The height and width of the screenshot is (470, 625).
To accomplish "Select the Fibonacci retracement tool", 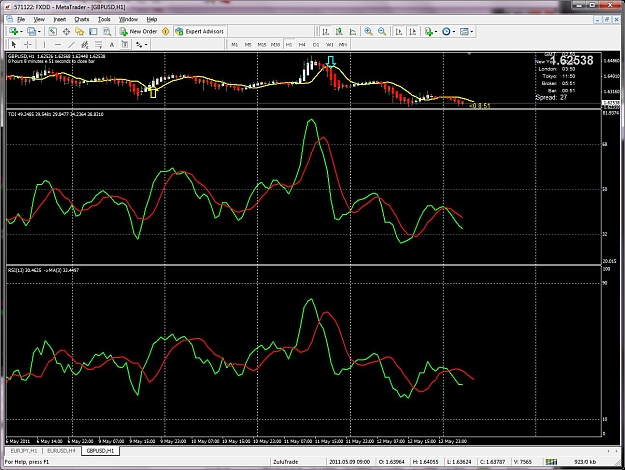I will click(98, 45).
